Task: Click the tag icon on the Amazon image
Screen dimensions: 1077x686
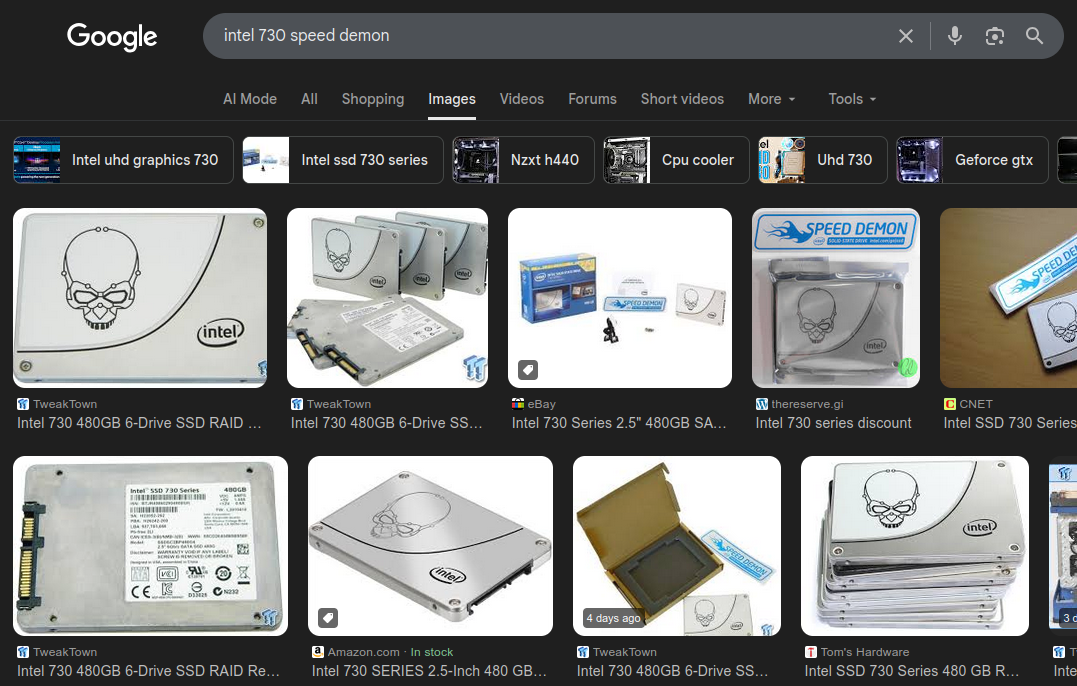Action: tap(328, 617)
